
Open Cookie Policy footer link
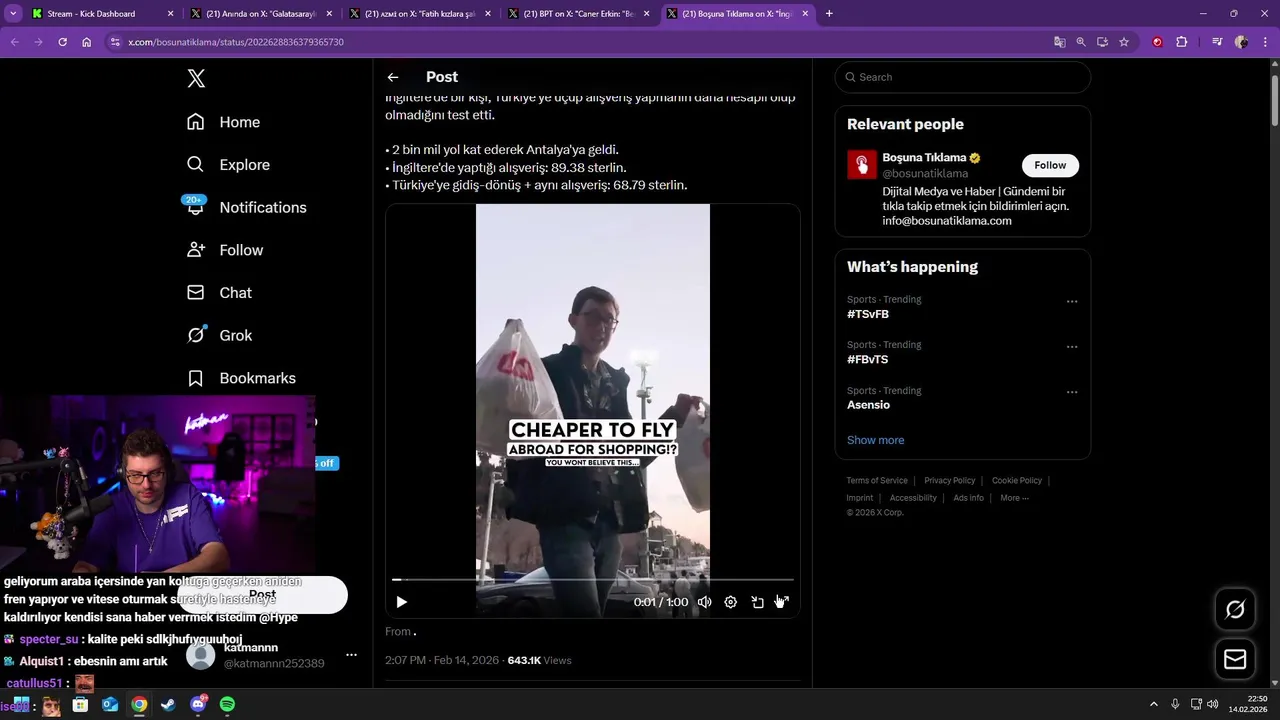point(1016,481)
